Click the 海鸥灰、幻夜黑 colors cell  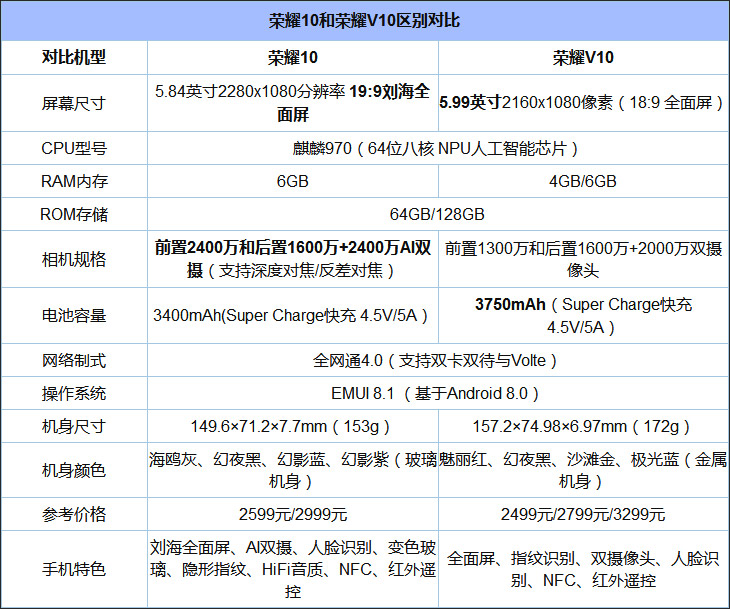click(x=293, y=470)
